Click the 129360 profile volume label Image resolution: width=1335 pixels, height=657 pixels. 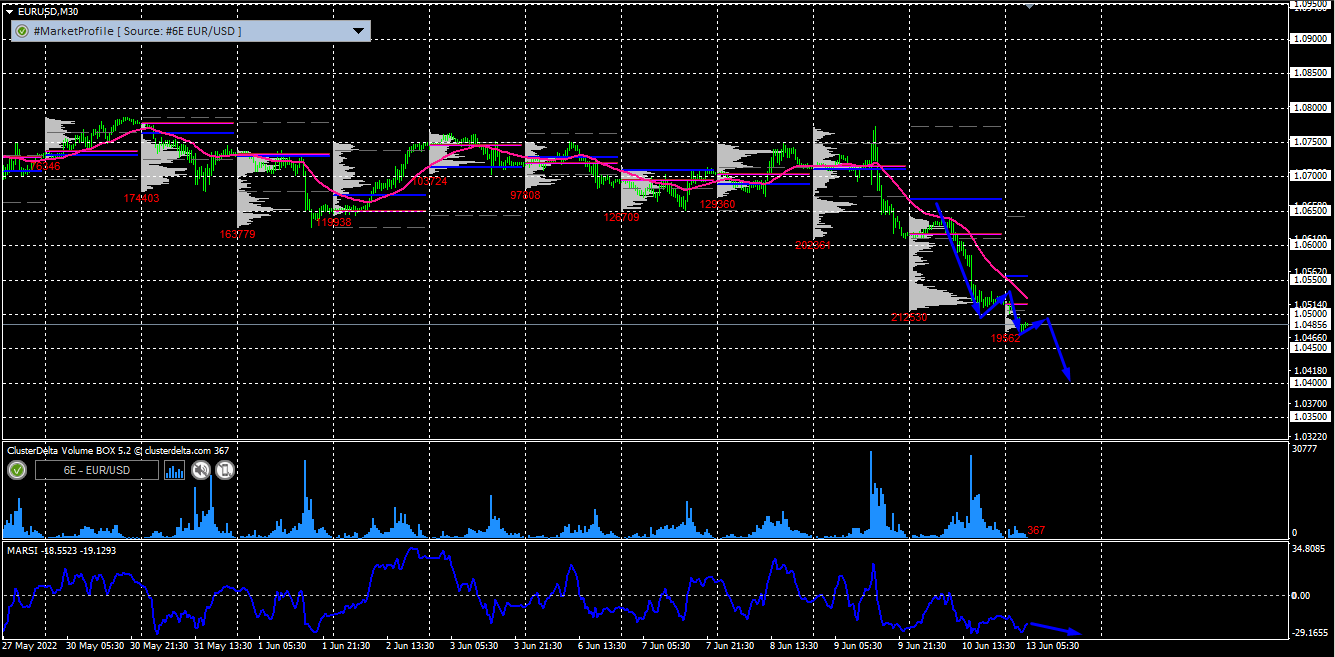[718, 204]
